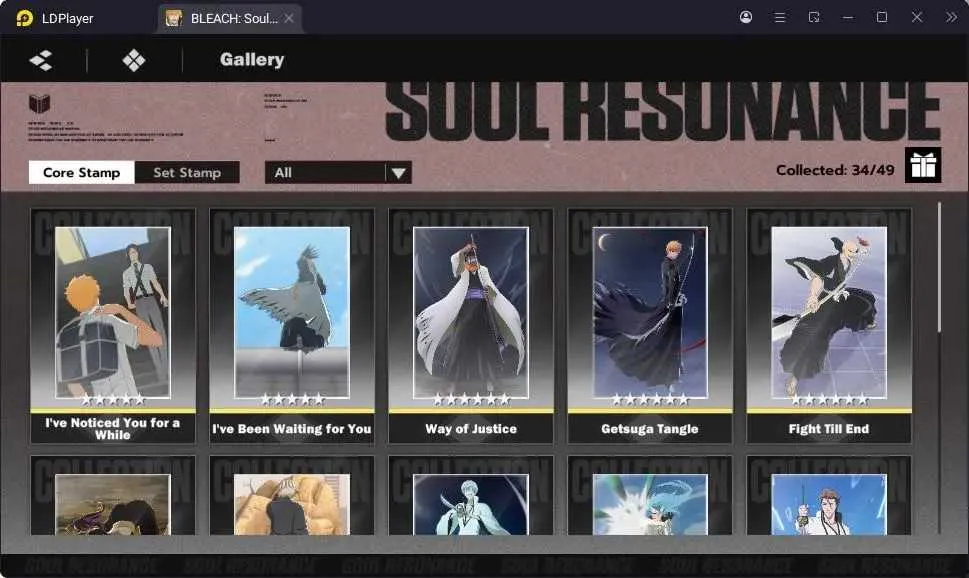The height and width of the screenshot is (578, 969).
Task: Select the Getsuga Tangle stamp card
Action: tap(650, 326)
